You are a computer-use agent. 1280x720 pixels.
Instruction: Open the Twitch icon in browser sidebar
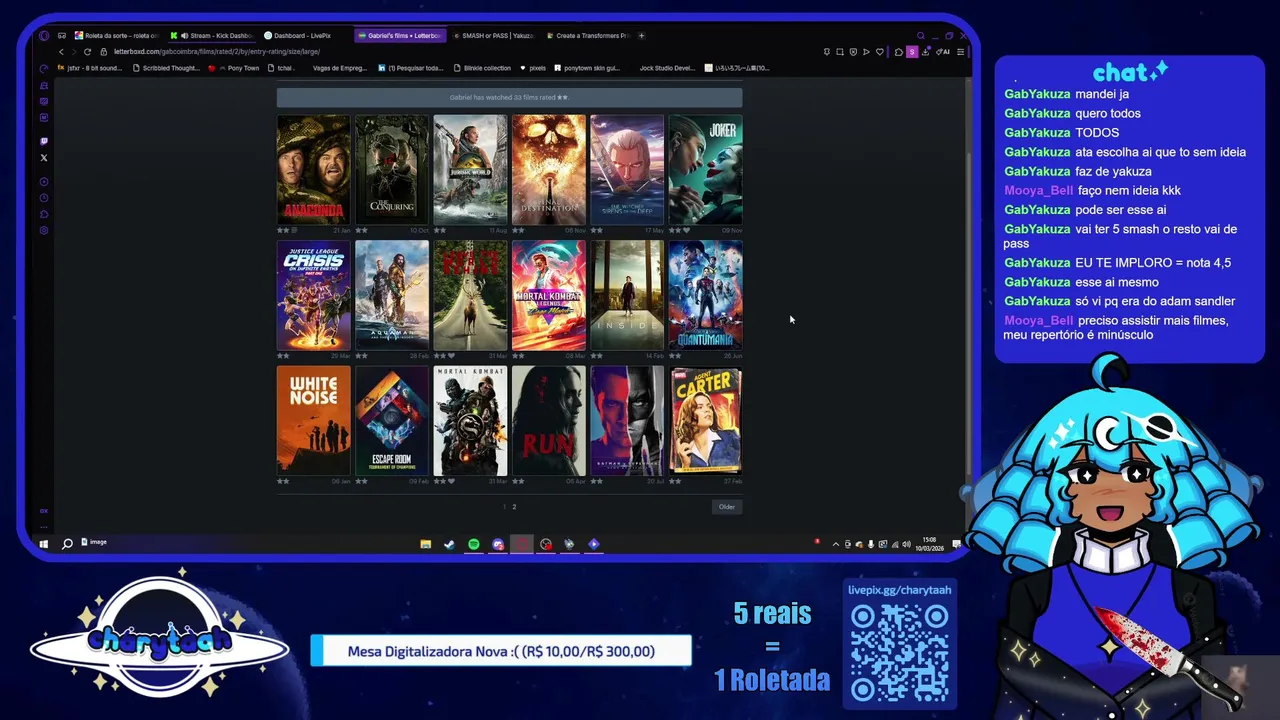(x=44, y=141)
